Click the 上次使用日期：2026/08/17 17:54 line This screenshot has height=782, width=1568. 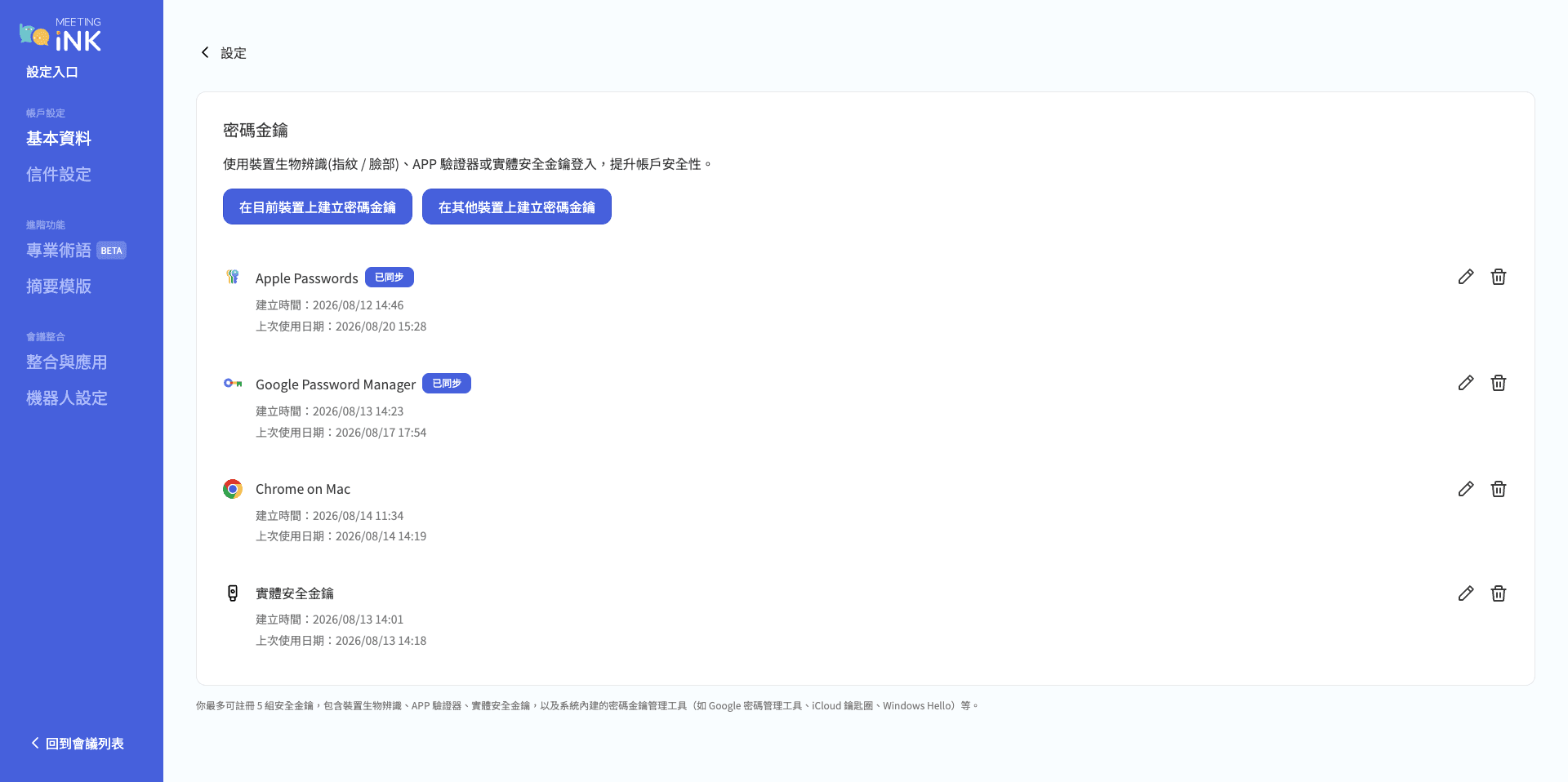point(341,433)
